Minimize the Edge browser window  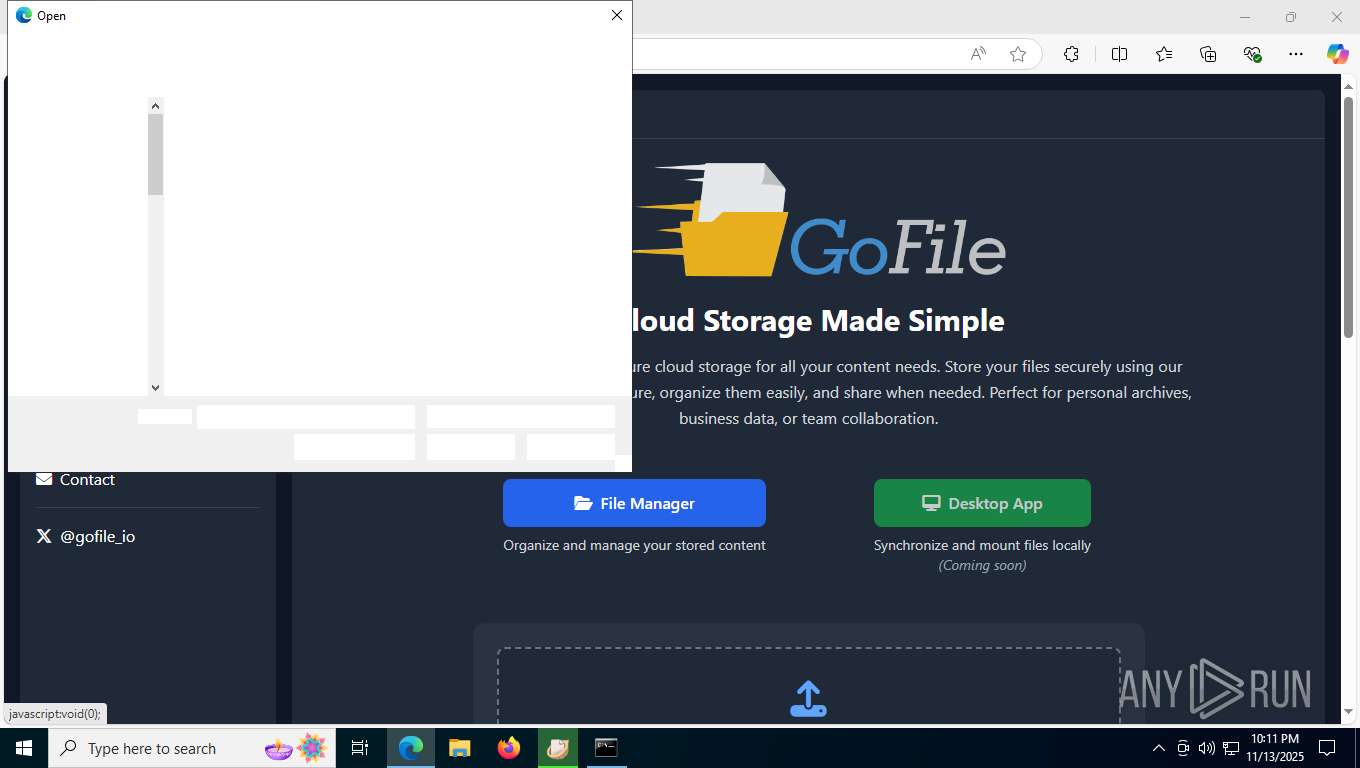coord(1245,17)
